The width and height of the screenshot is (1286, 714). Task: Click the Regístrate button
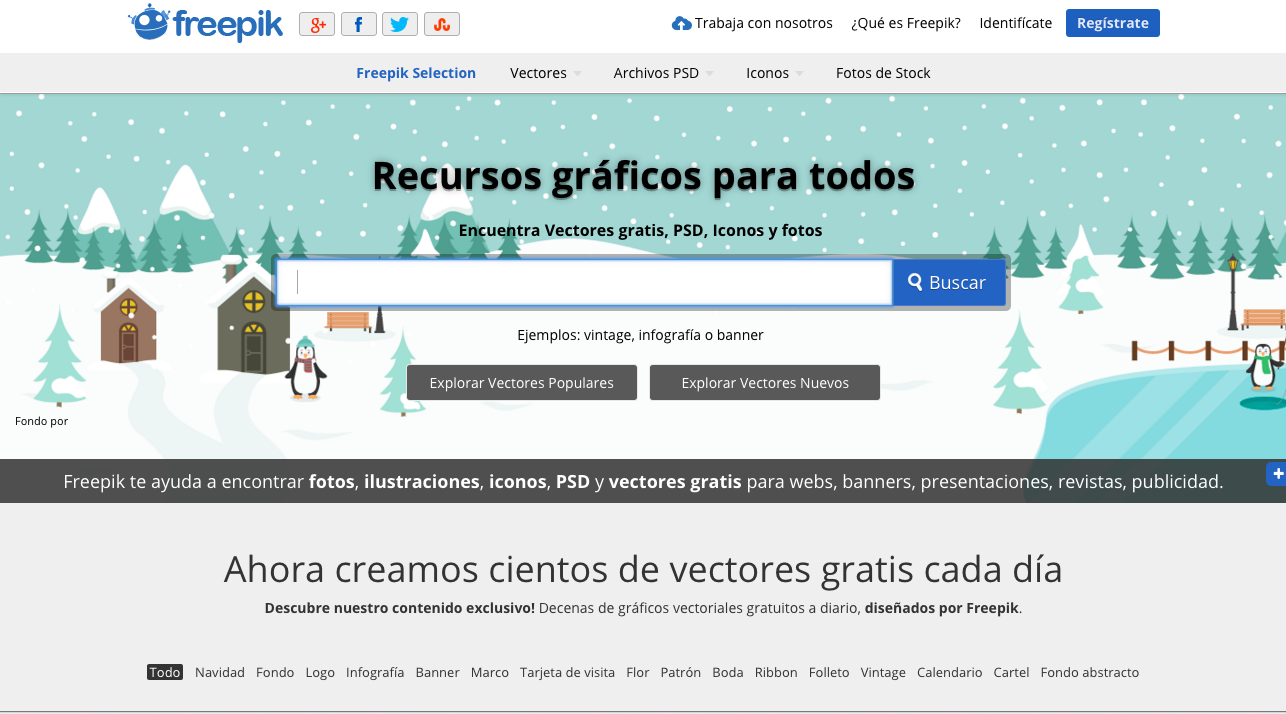(1113, 23)
